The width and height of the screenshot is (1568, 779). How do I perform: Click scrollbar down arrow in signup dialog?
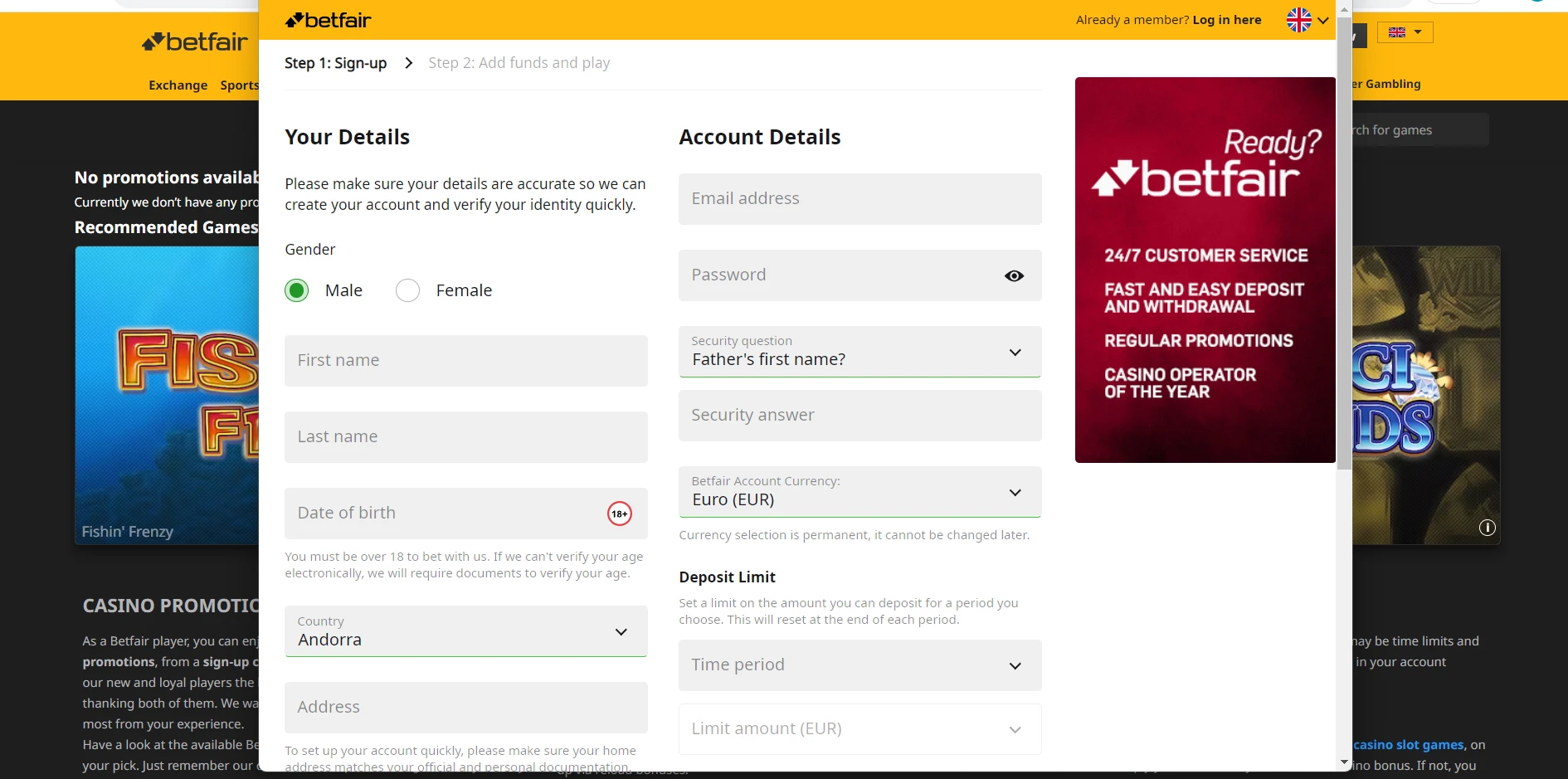tap(1344, 762)
